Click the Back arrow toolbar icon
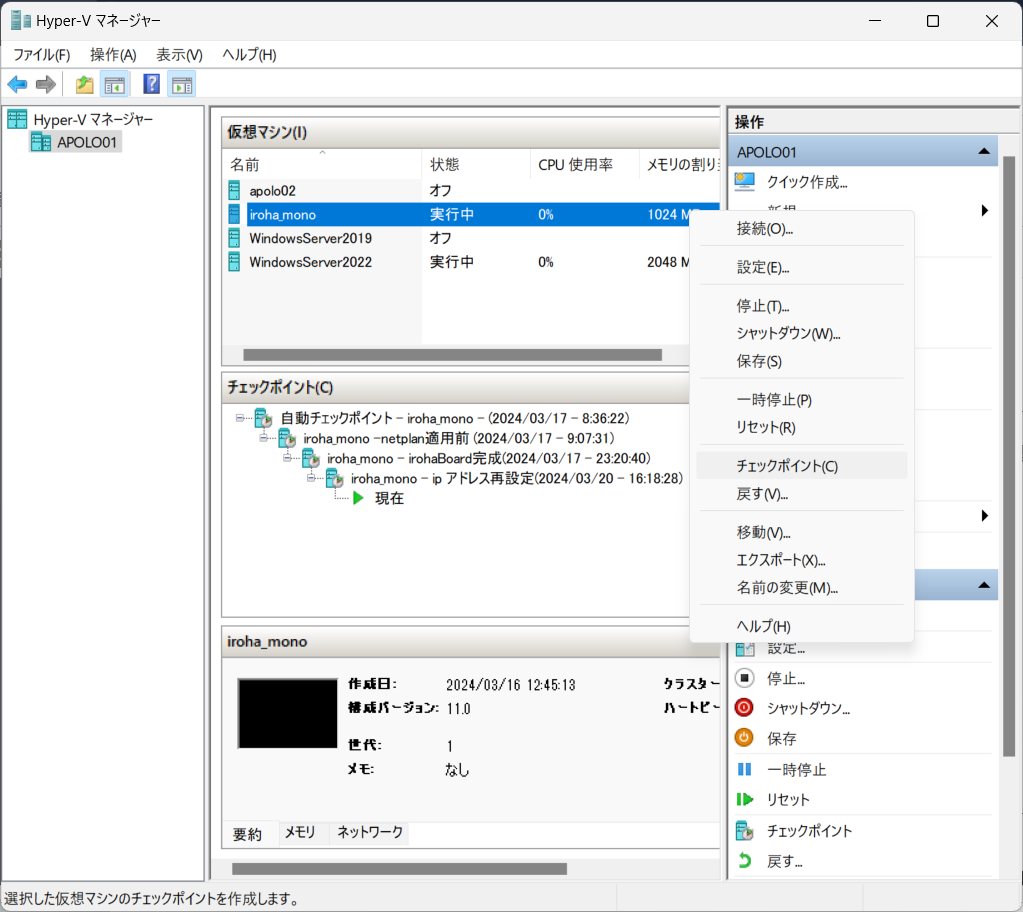Viewport: 1023px width, 912px height. click(x=17, y=84)
